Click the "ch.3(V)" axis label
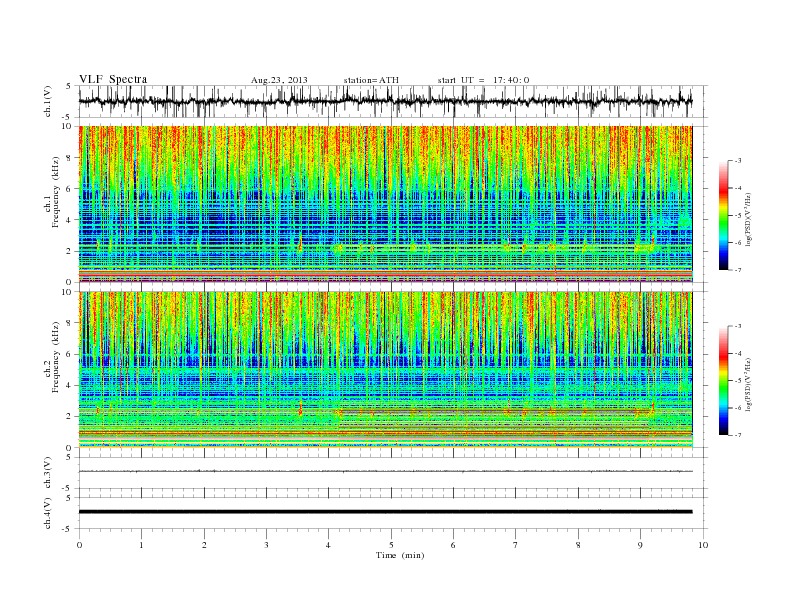This screenshot has width=792, height=612. 48,473
